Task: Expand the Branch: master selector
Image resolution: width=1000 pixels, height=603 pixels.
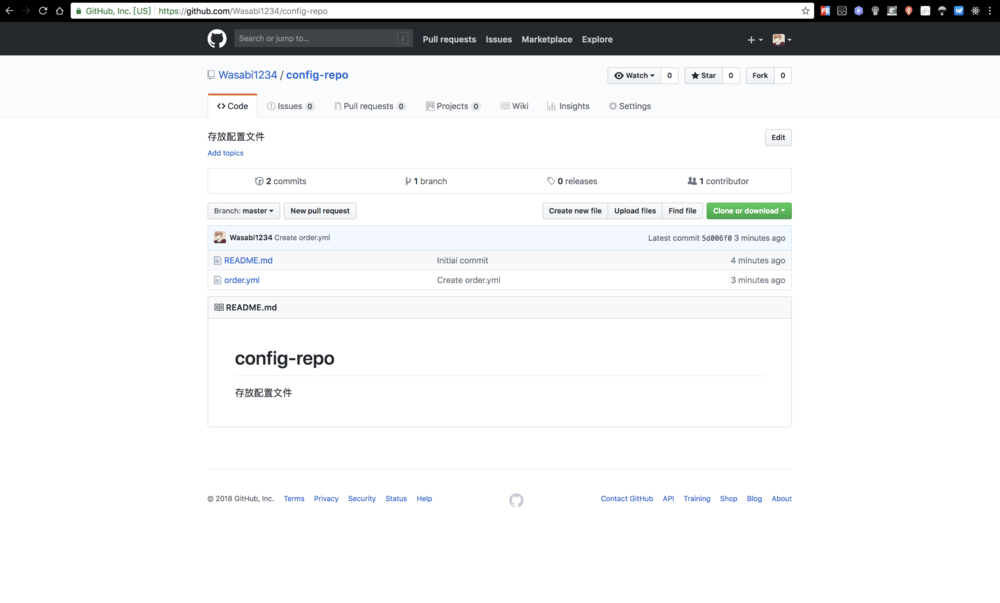Action: pos(244,211)
